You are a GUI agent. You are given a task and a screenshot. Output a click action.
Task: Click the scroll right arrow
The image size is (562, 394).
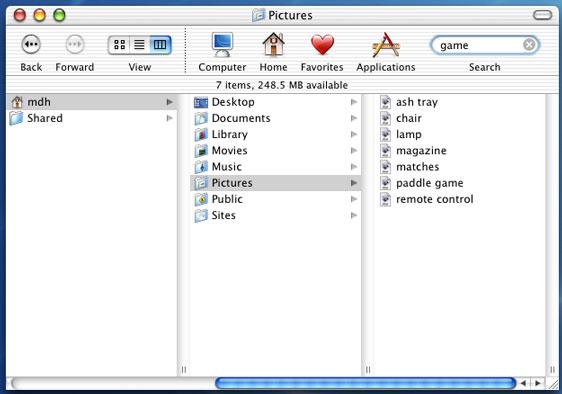(x=538, y=383)
